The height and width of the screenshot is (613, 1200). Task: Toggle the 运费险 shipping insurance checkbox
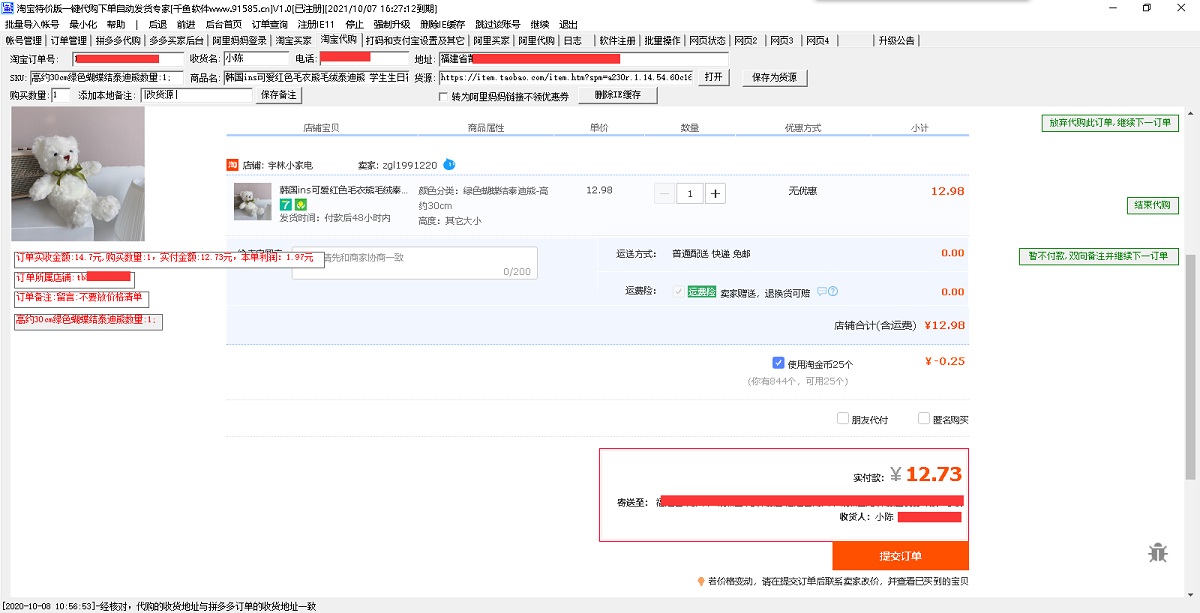[679, 292]
